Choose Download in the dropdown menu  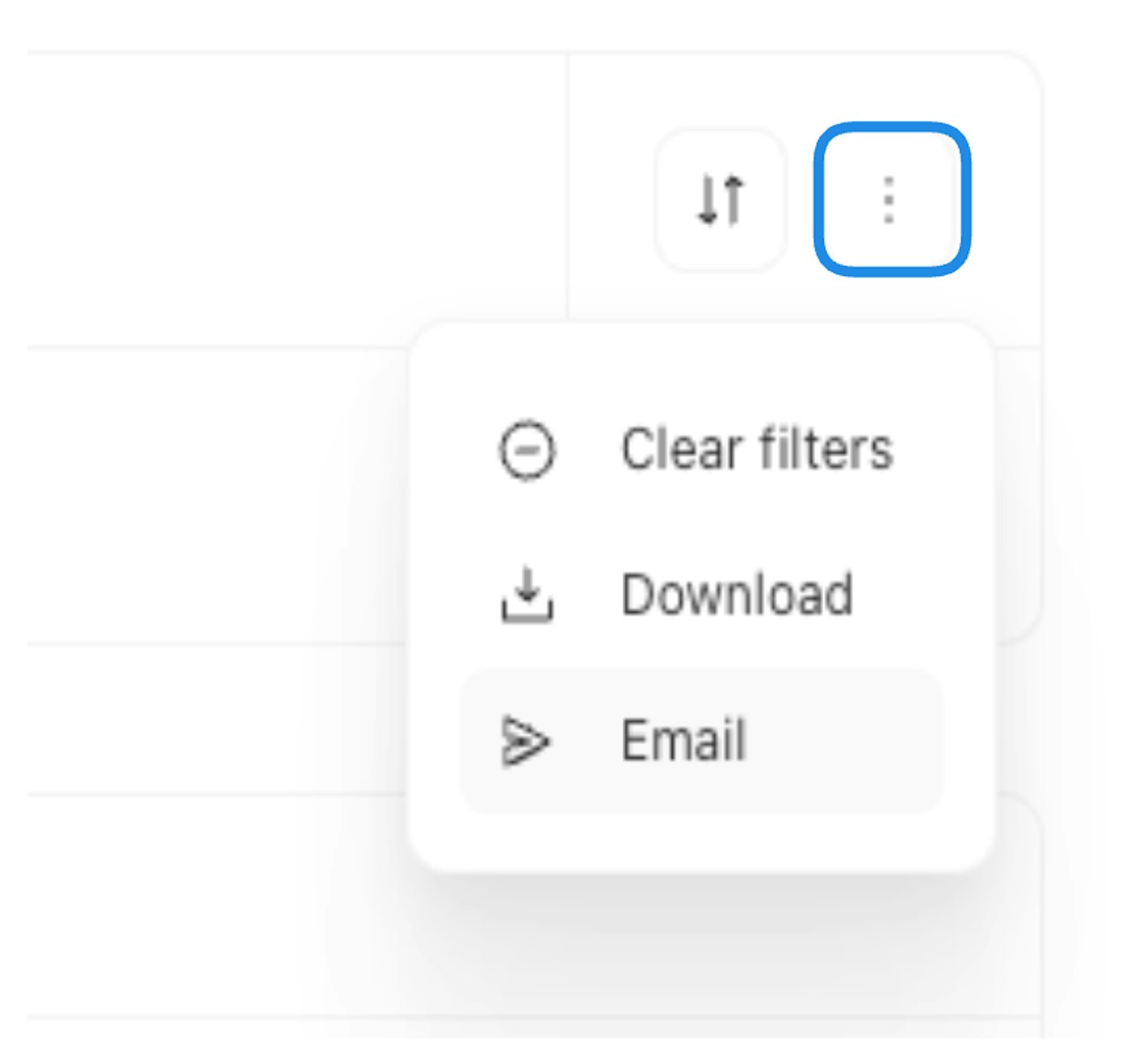click(737, 595)
